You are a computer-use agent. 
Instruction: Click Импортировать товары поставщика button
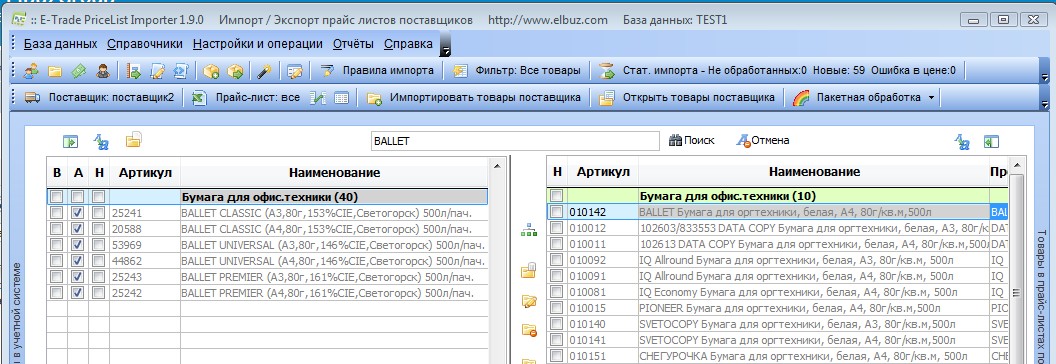click(473, 98)
